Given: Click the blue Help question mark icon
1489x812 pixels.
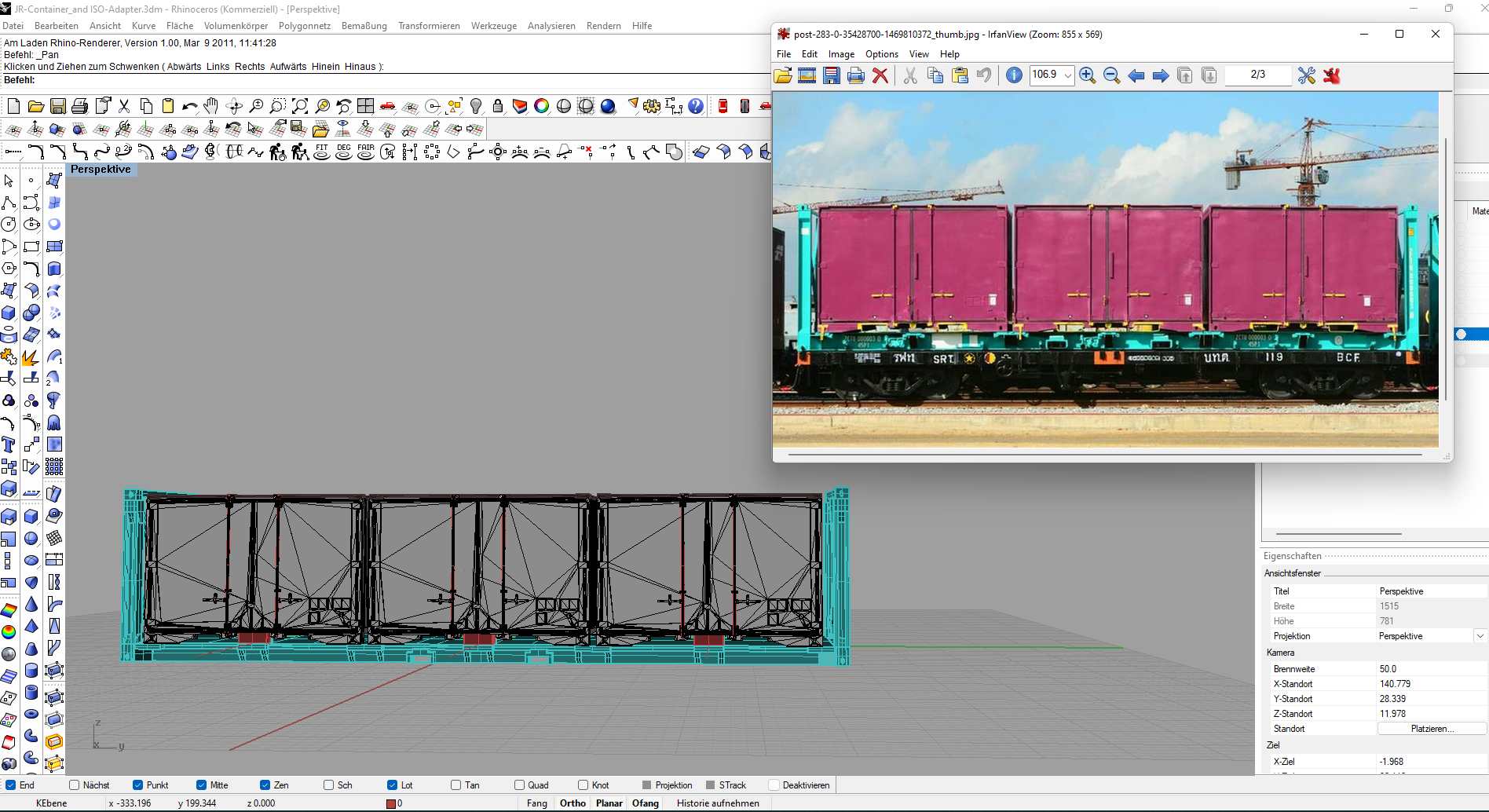Looking at the screenshot, I should pos(696,106).
